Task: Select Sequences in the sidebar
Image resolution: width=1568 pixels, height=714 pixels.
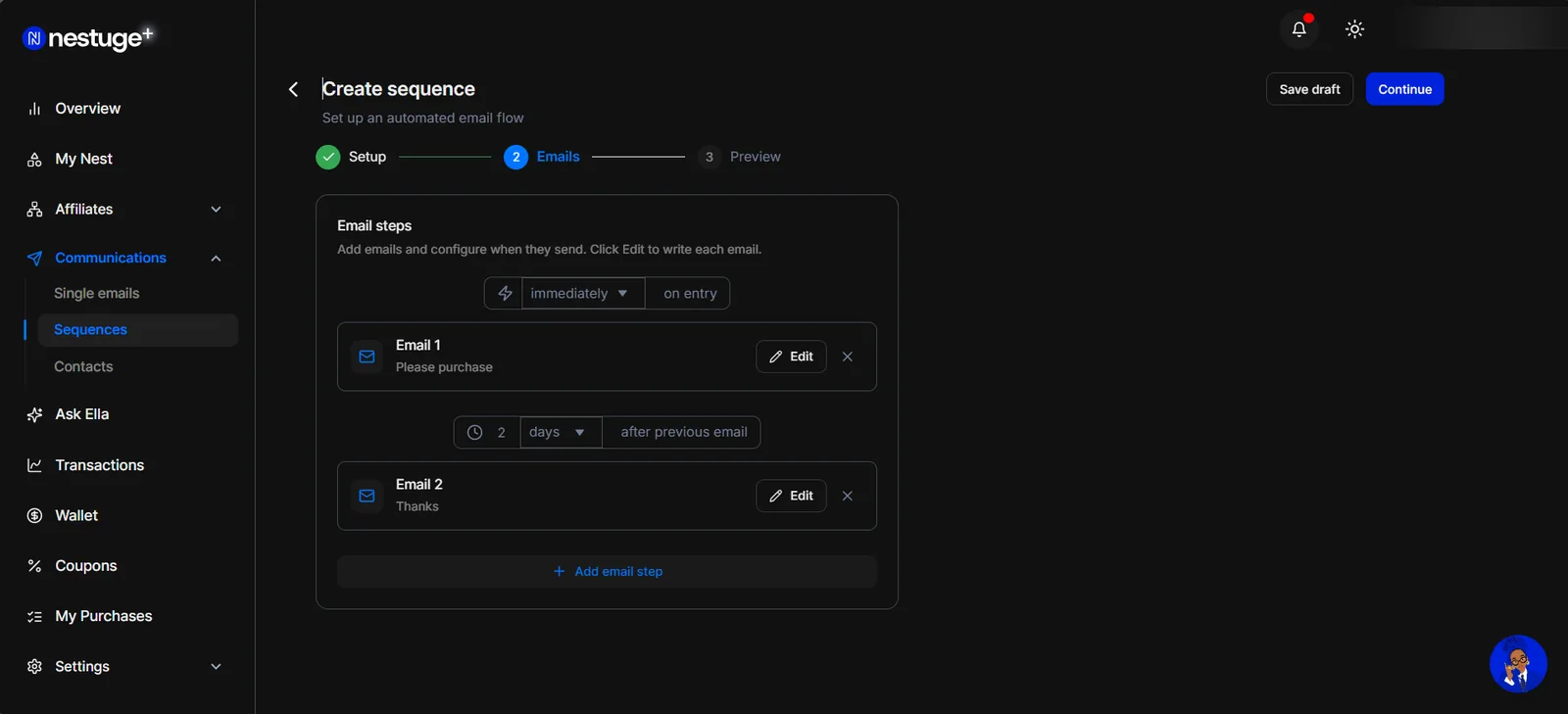Action: coord(138,330)
